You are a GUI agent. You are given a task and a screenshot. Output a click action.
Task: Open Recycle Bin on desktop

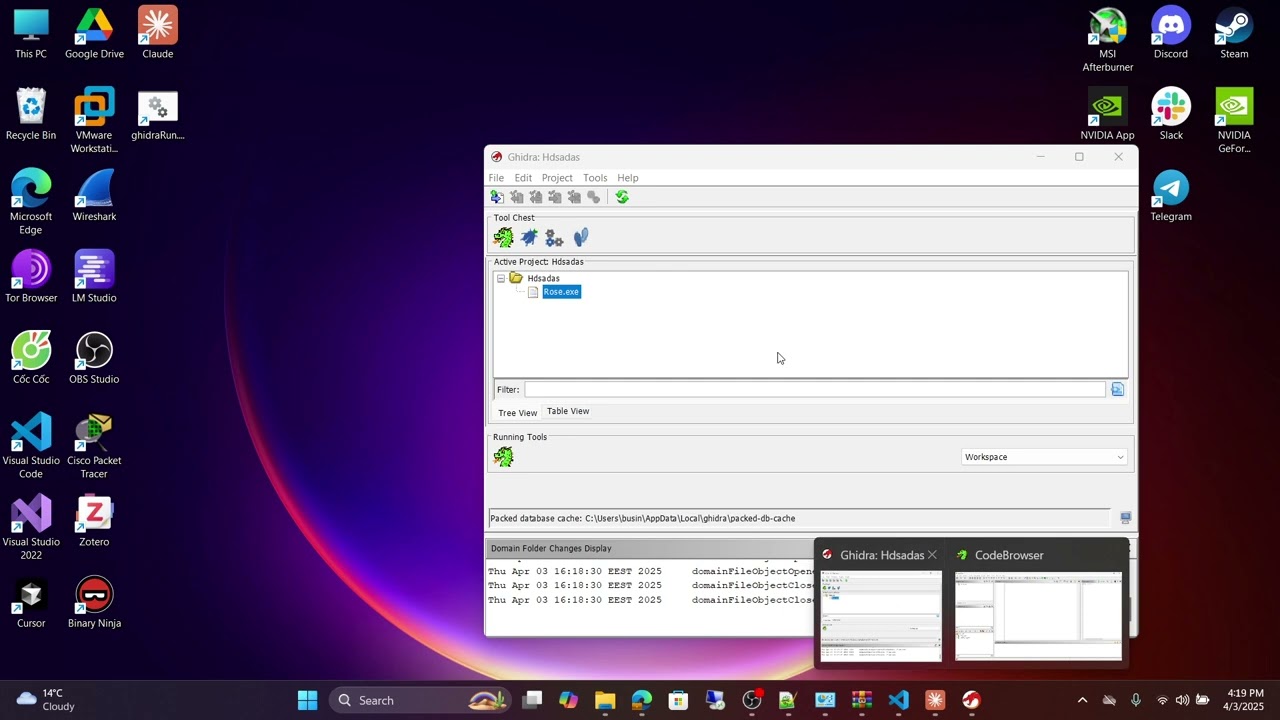(x=31, y=115)
